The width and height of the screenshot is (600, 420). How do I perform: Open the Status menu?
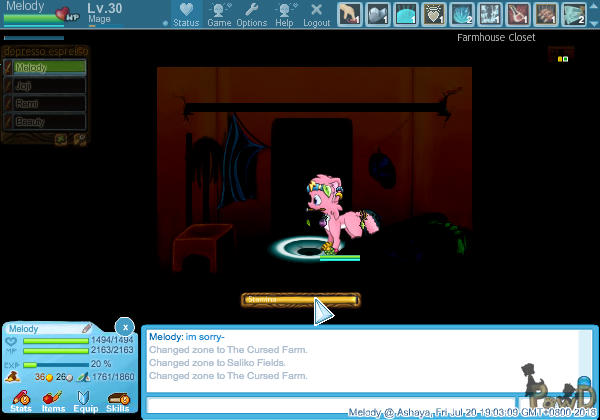(186, 14)
